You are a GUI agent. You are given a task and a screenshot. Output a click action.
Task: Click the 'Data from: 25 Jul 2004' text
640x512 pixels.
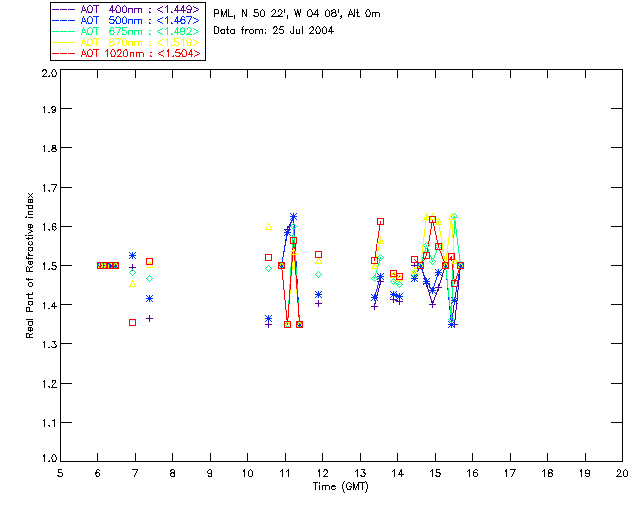[273, 30]
